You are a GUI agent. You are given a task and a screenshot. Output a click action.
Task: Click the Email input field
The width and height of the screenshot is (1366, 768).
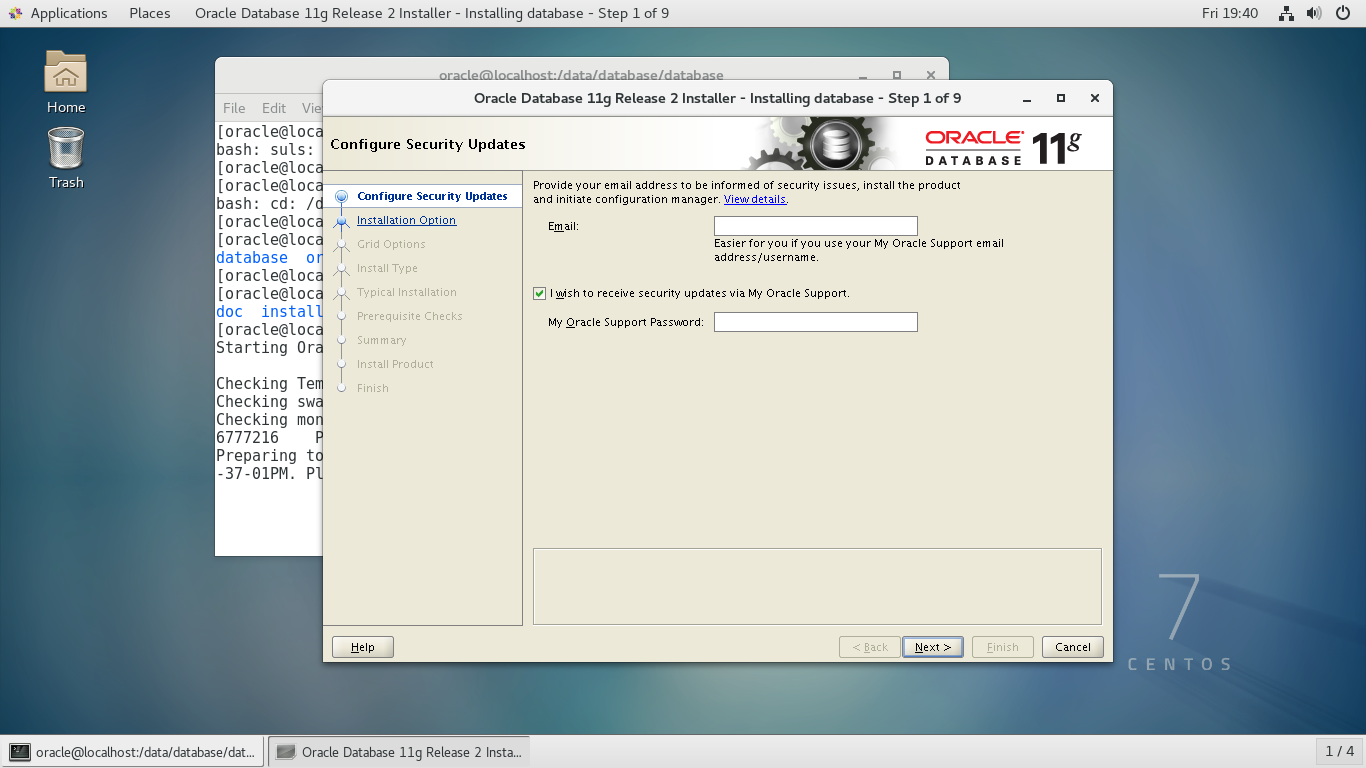815,226
